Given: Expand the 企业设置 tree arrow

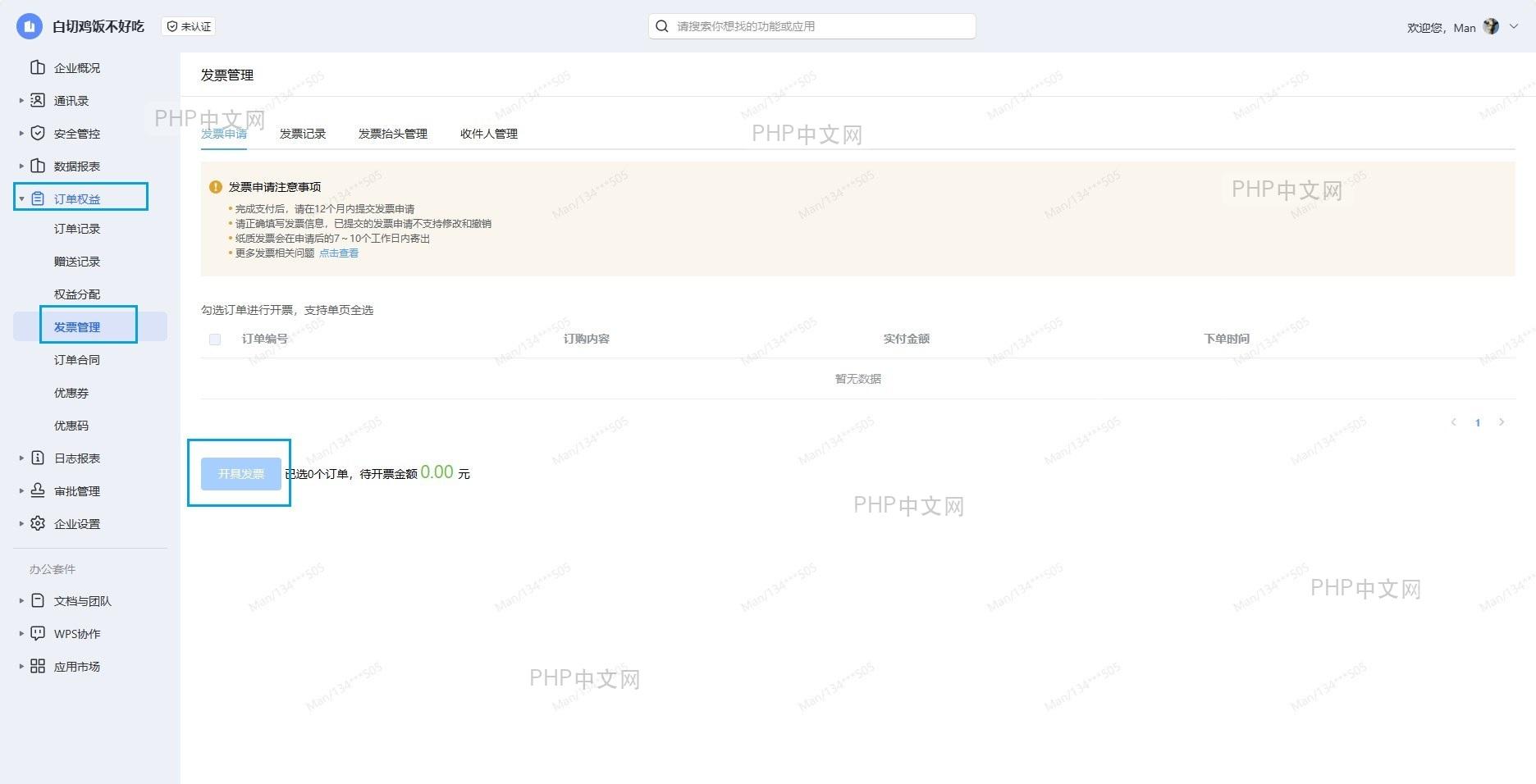Looking at the screenshot, I should point(21,523).
